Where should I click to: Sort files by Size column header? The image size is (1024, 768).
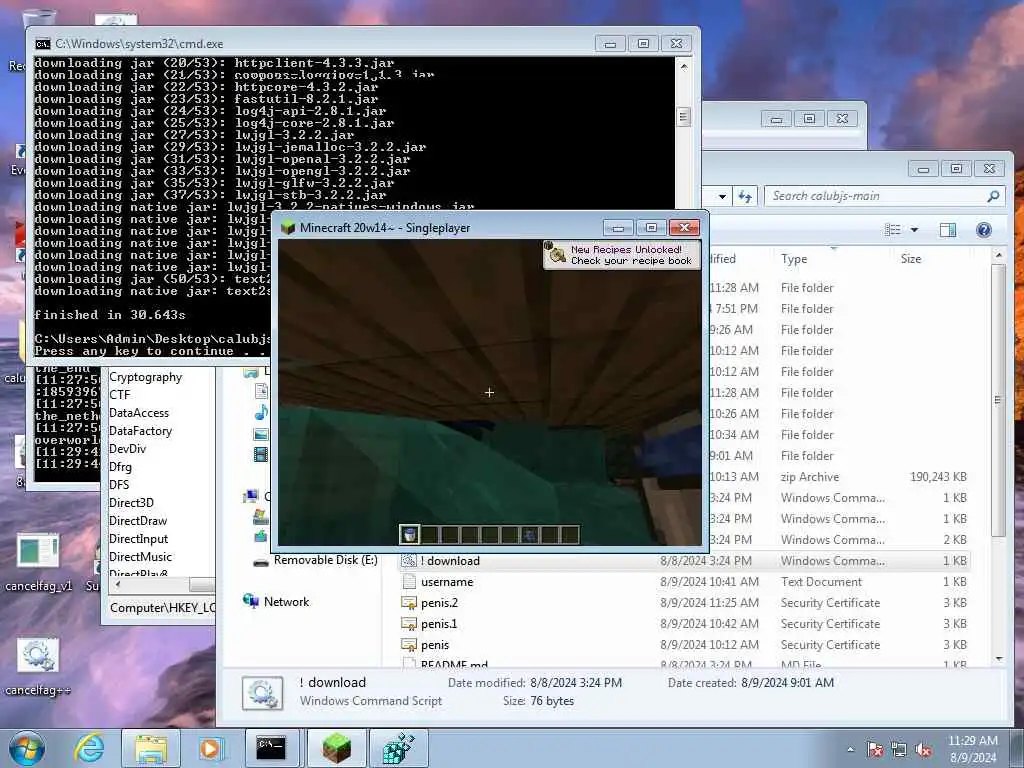[x=911, y=259]
